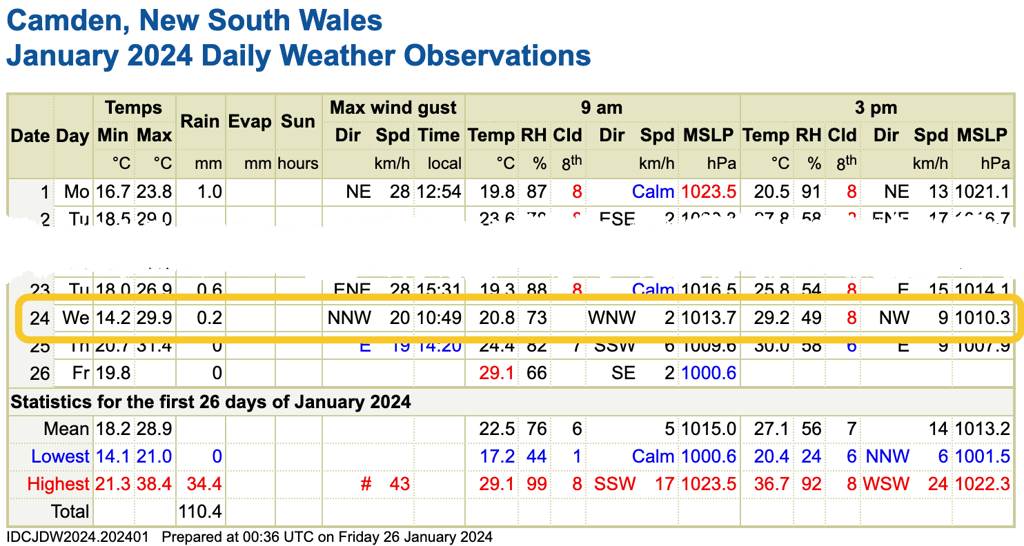Select mean 3 pm pressure 1013.2
1024x546 pixels.
982,429
